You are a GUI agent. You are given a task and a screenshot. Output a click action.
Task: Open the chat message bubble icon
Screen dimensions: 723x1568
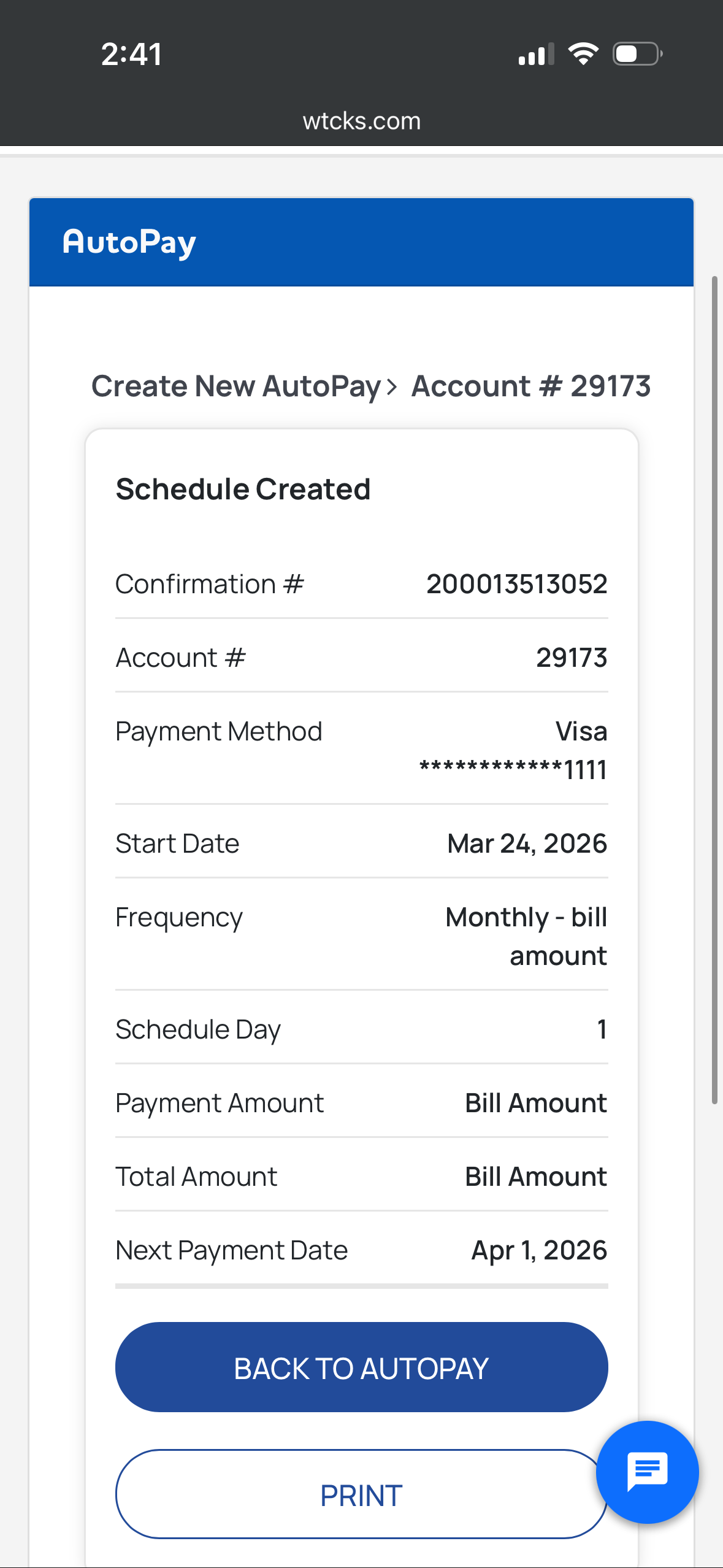click(647, 1472)
